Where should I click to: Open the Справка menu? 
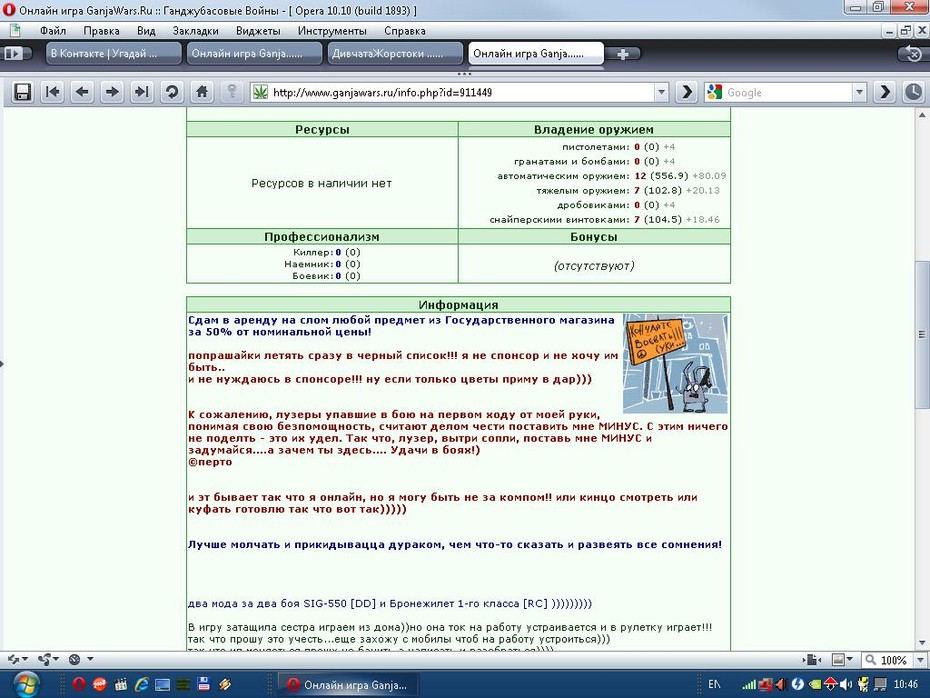(405, 31)
